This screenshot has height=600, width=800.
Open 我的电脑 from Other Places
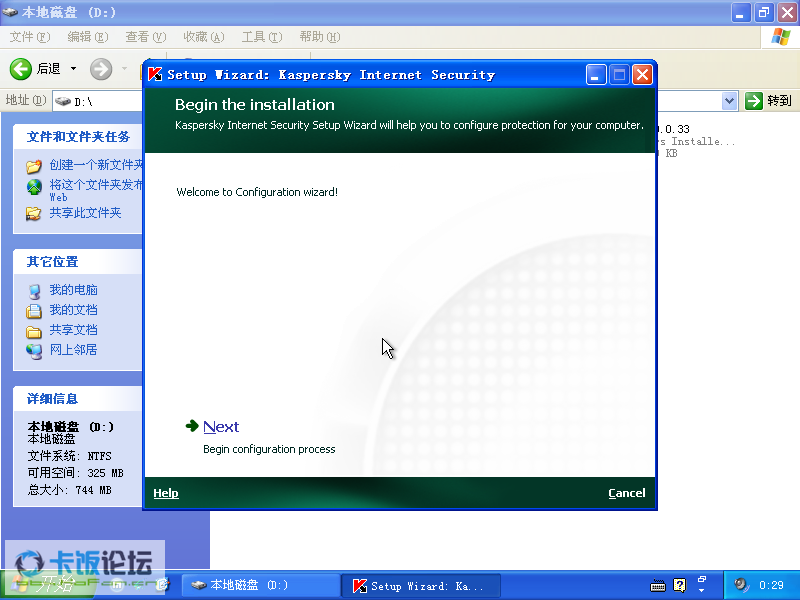tap(73, 290)
